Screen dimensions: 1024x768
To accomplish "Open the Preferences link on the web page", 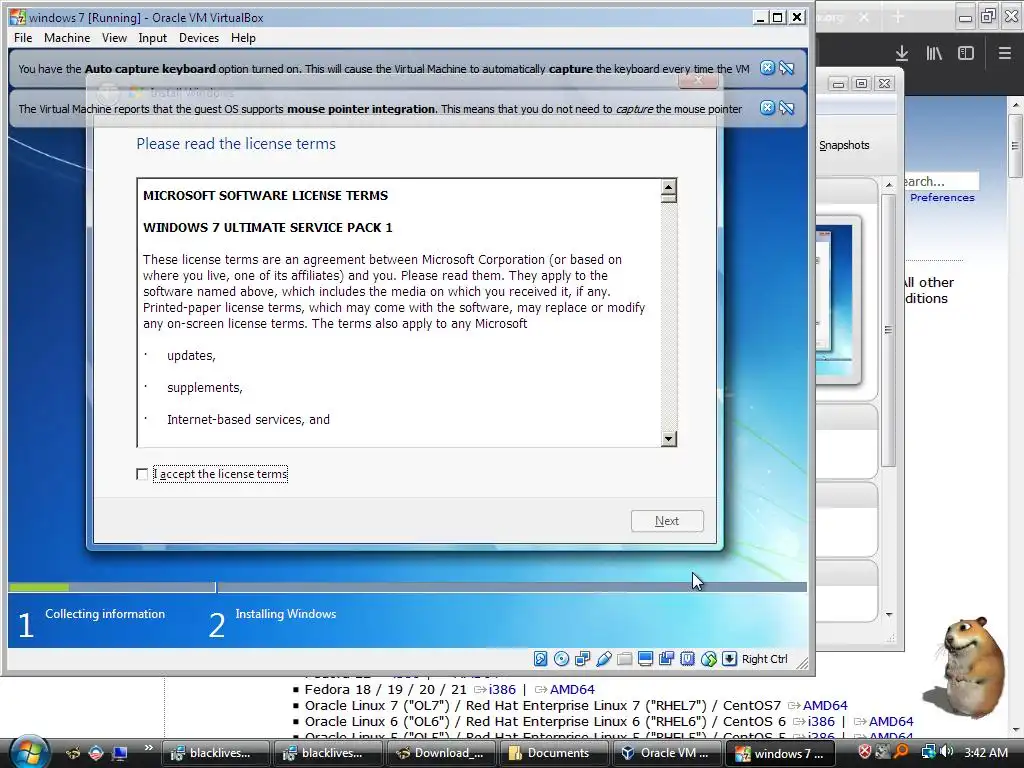I will 942,197.
